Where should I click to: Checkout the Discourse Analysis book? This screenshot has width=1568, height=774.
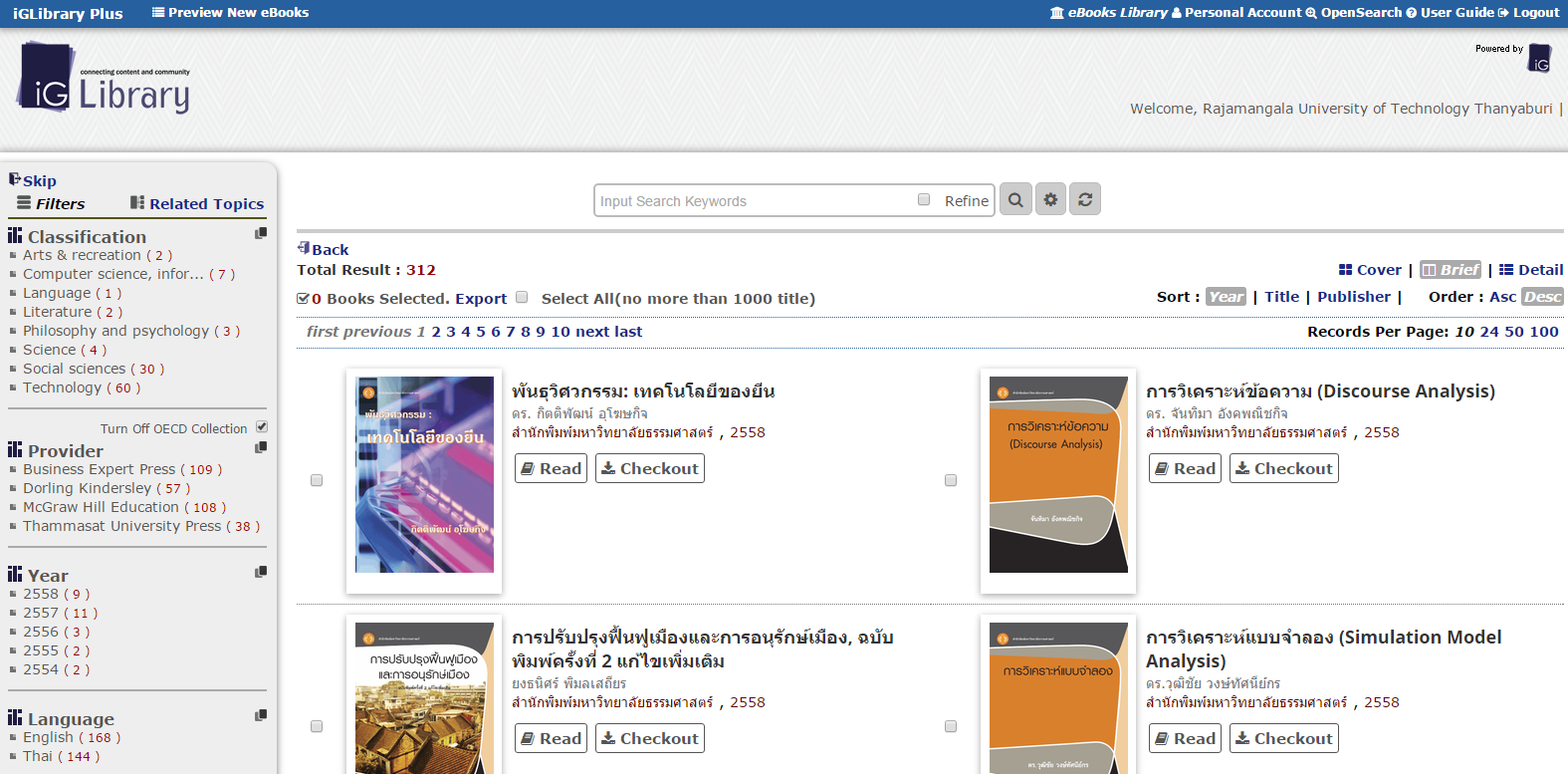(1284, 468)
